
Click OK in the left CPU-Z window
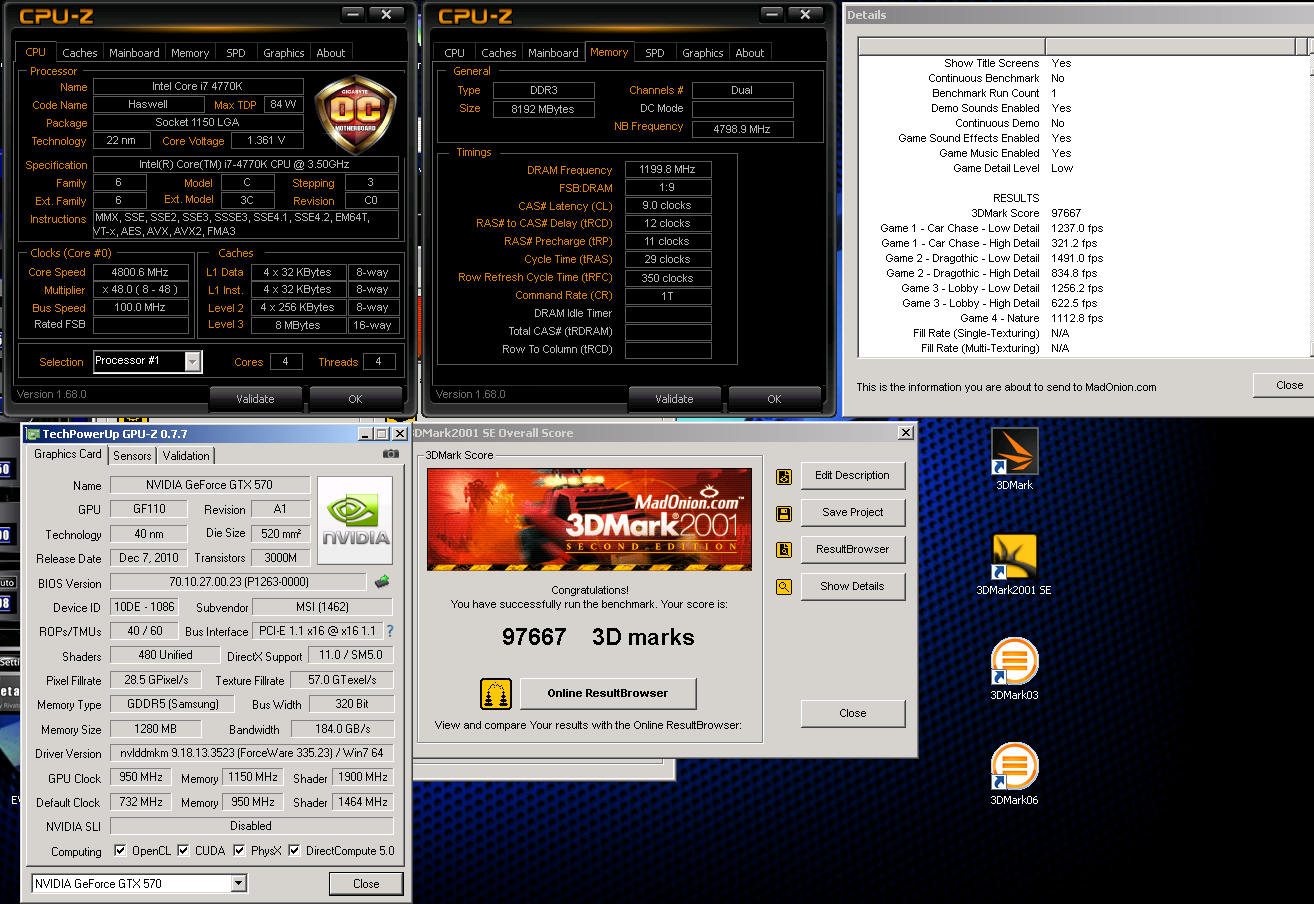point(355,399)
